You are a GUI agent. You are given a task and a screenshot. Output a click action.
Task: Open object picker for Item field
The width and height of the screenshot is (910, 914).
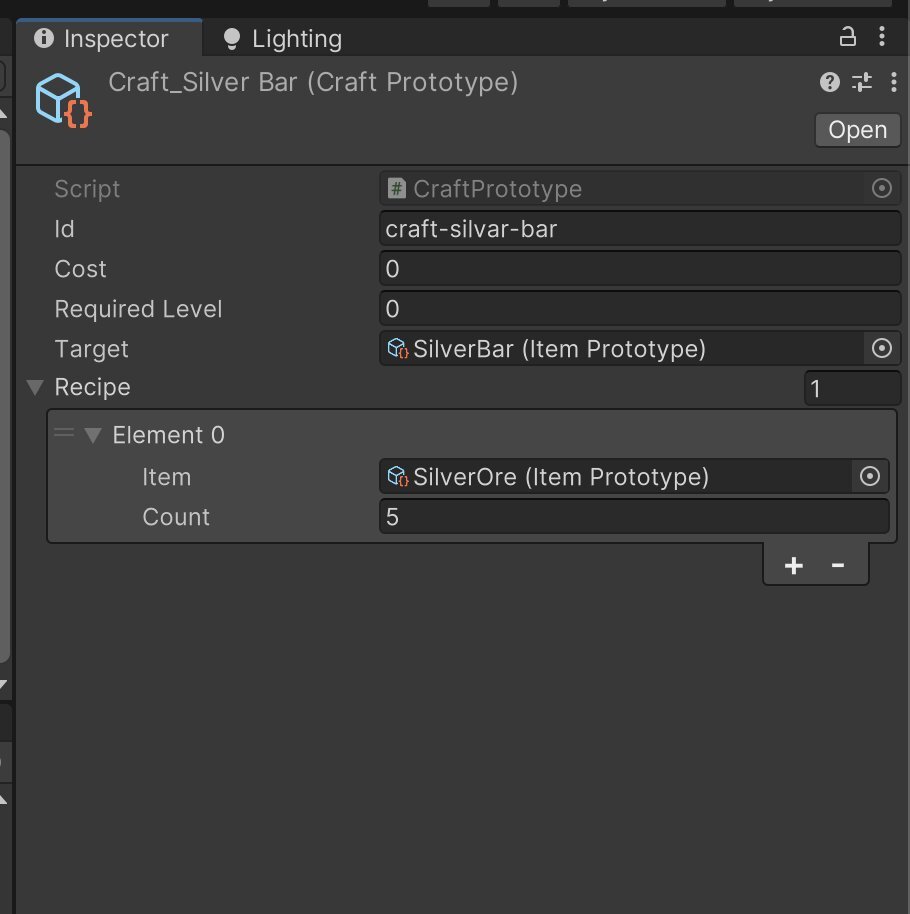[x=869, y=477]
